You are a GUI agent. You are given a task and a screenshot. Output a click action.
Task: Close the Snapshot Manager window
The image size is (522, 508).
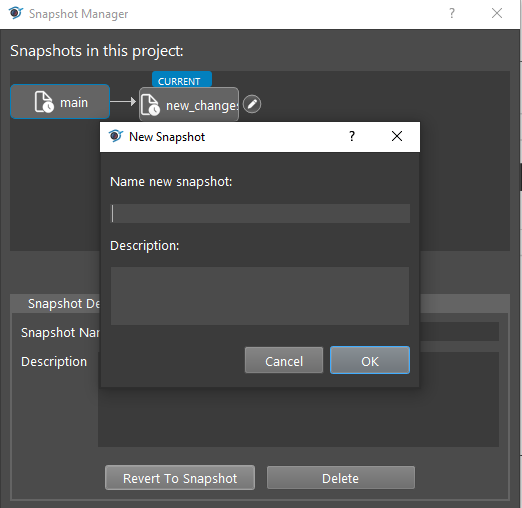point(497,14)
